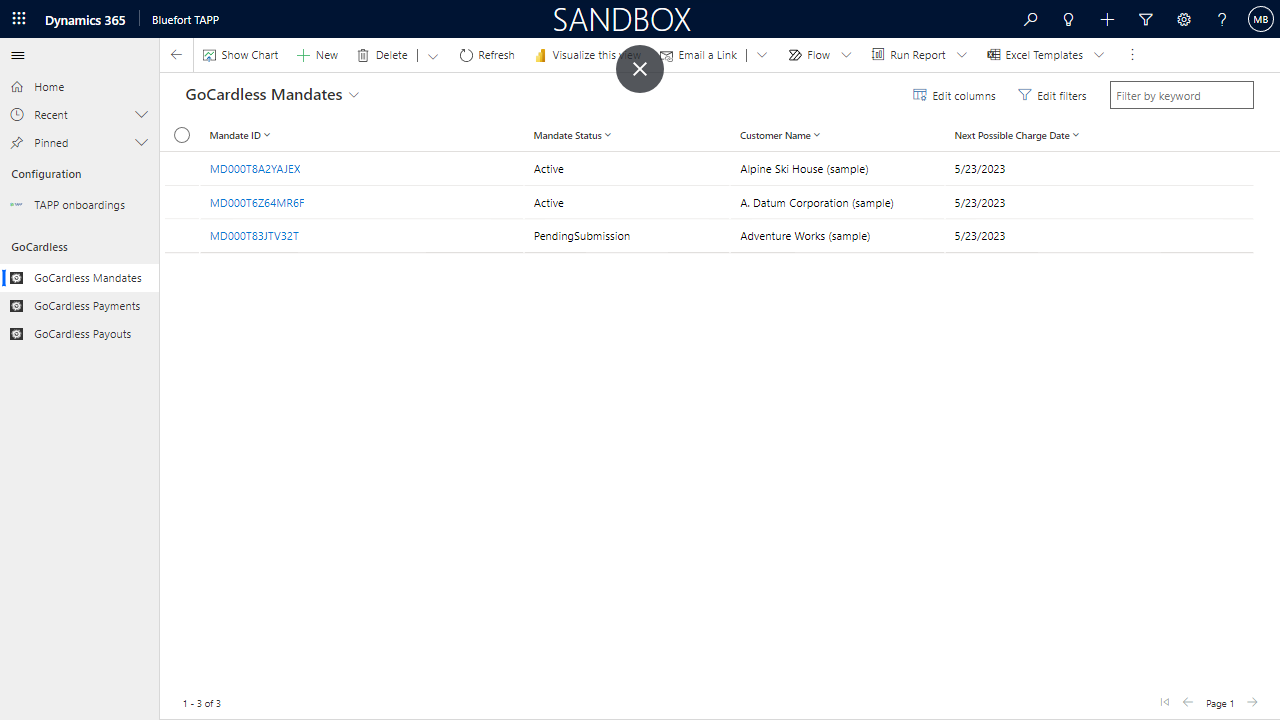Go back using the back arrow
Screen dimensions: 1280x720
click(176, 55)
